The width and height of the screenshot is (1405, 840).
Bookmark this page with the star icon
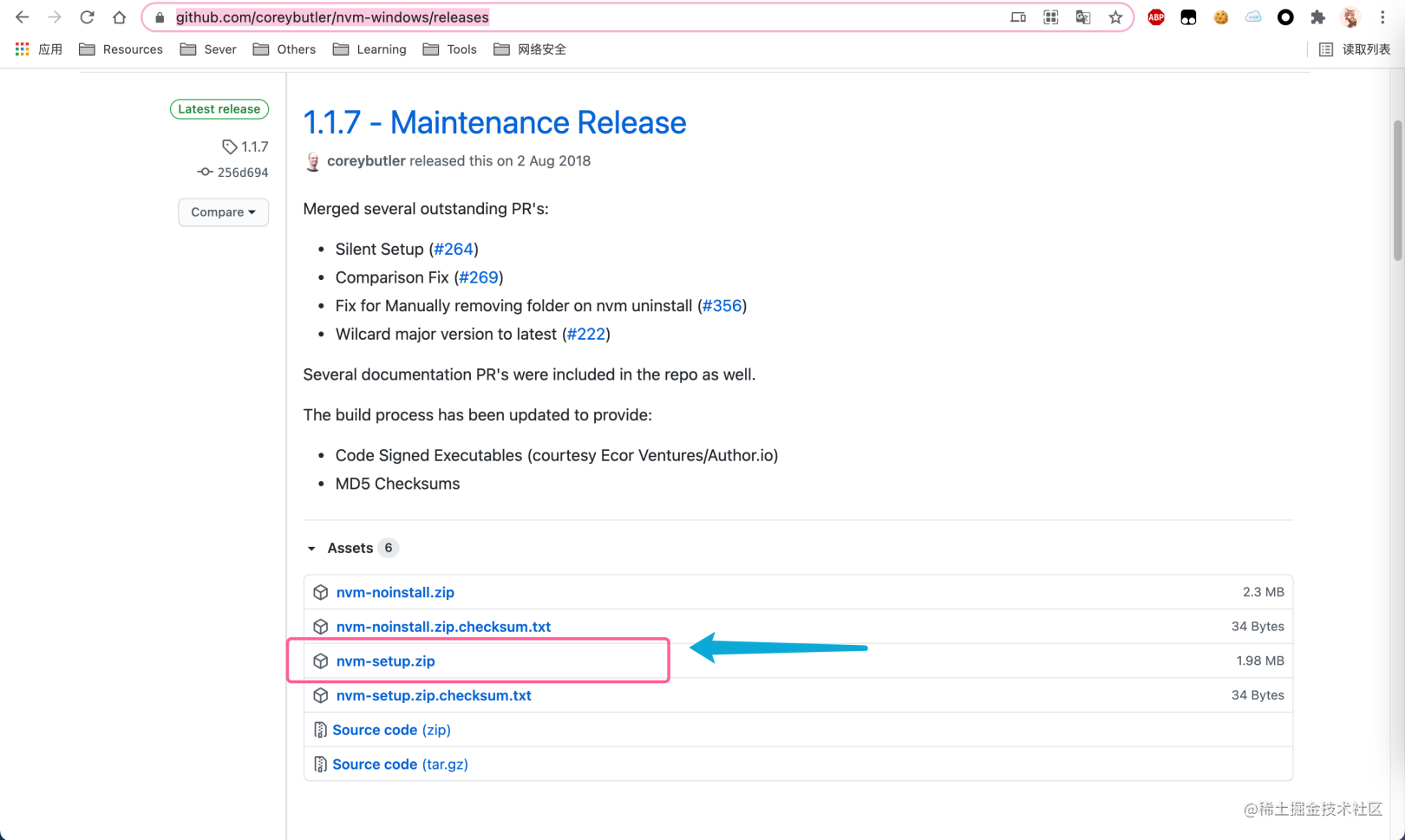pos(1115,17)
